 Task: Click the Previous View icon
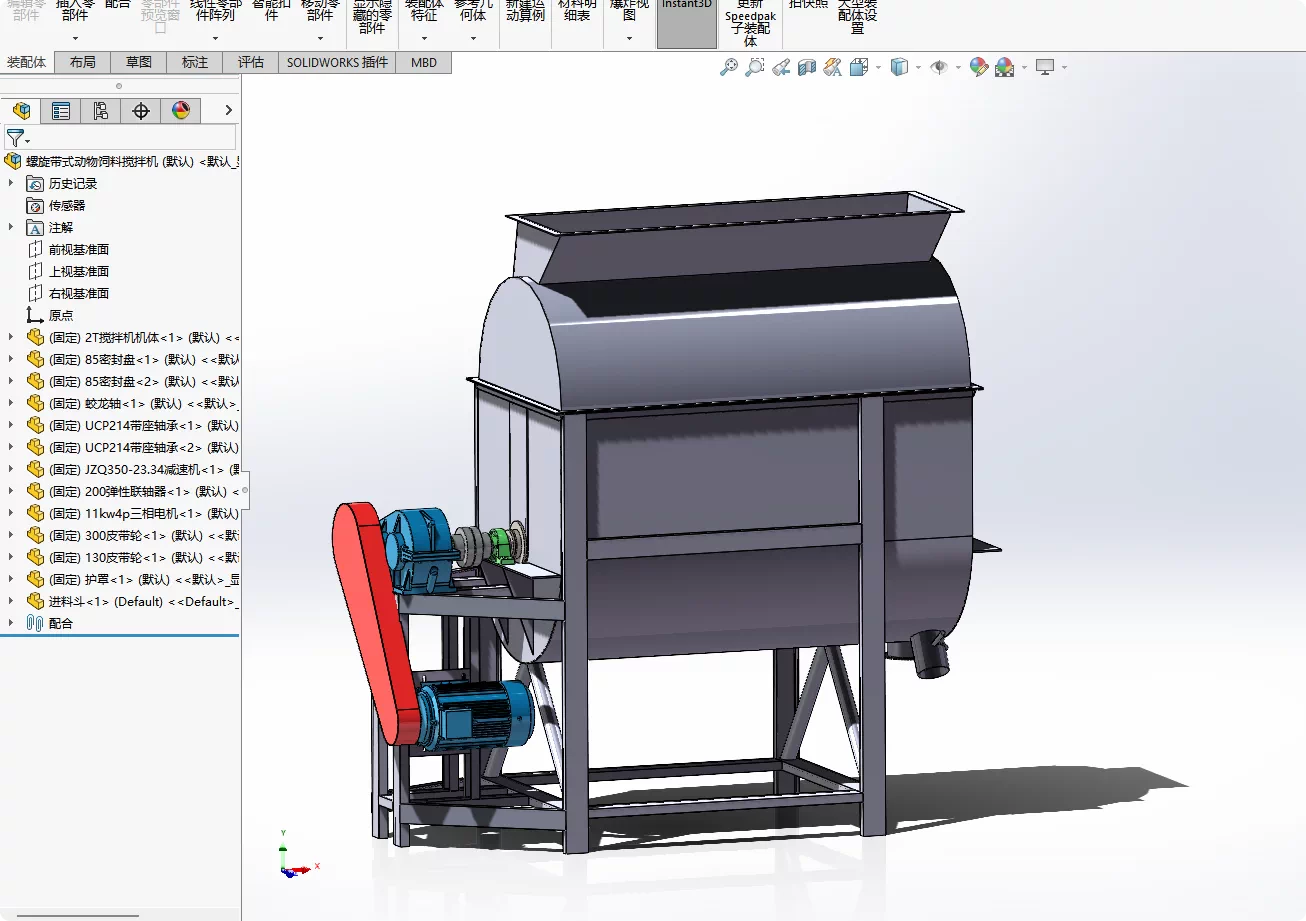pos(781,67)
